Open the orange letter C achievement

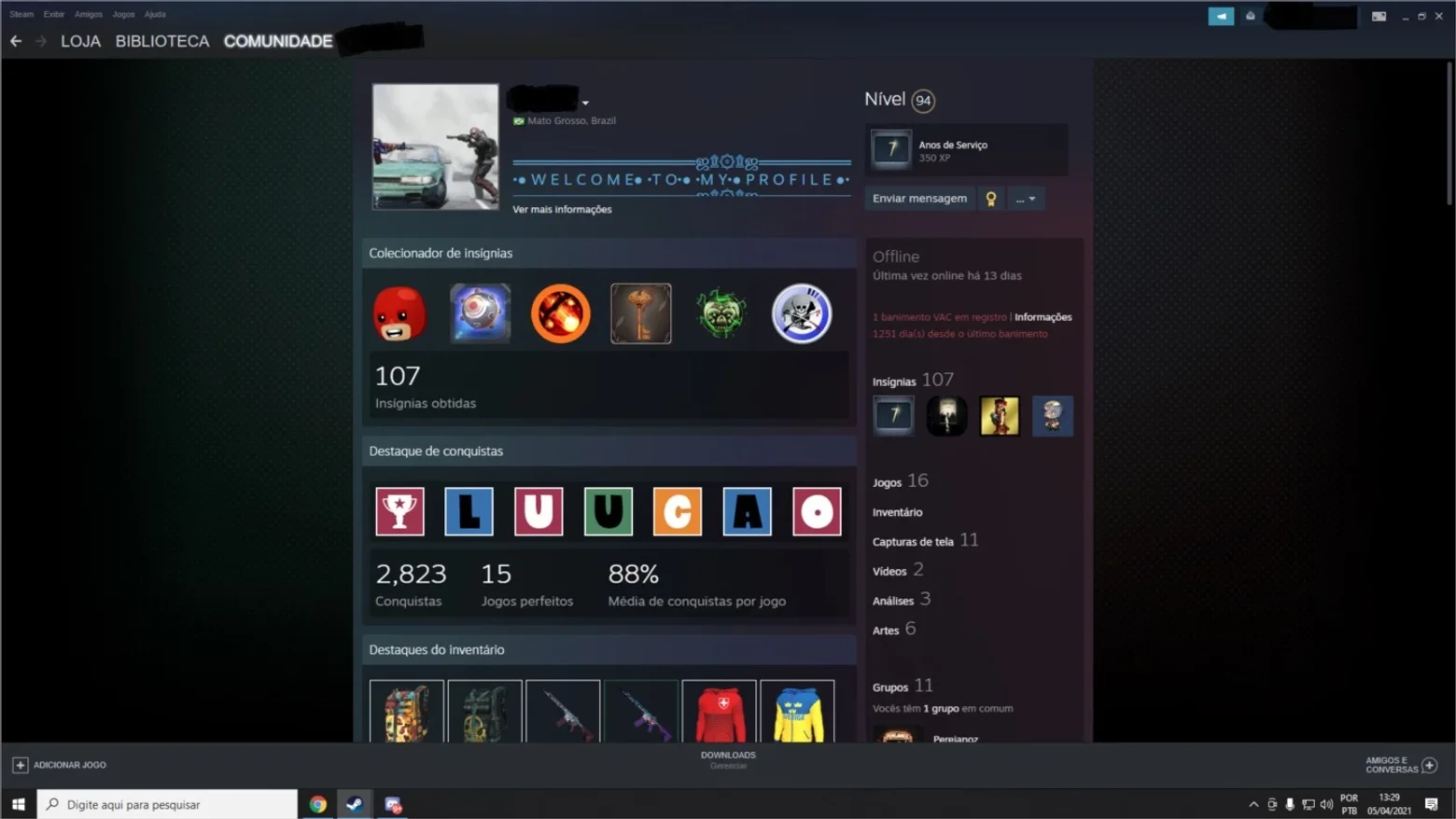[678, 511]
